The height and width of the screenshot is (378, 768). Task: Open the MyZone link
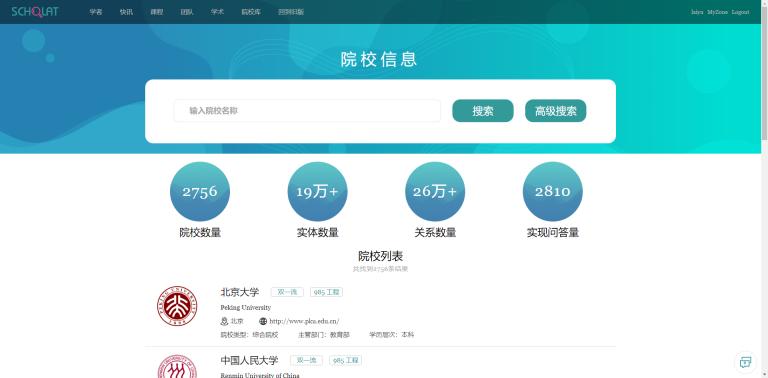(x=718, y=12)
